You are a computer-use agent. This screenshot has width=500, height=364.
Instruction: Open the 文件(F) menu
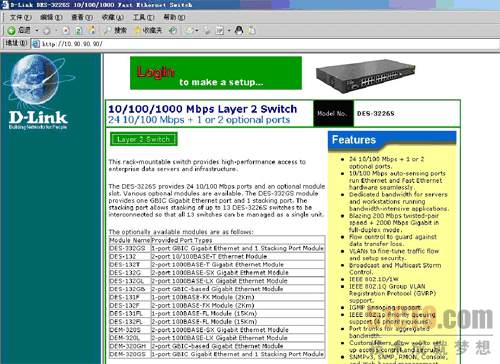21,17
